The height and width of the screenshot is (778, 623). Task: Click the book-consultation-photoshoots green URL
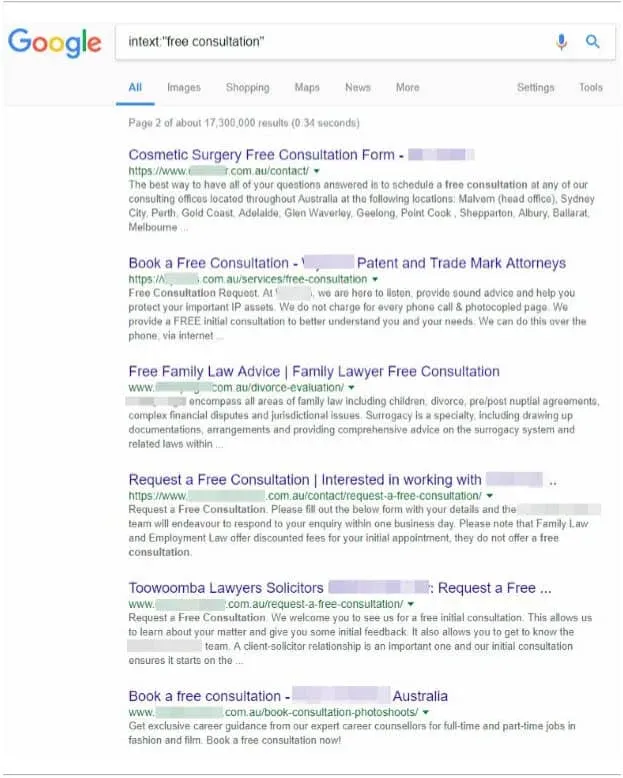click(273, 712)
